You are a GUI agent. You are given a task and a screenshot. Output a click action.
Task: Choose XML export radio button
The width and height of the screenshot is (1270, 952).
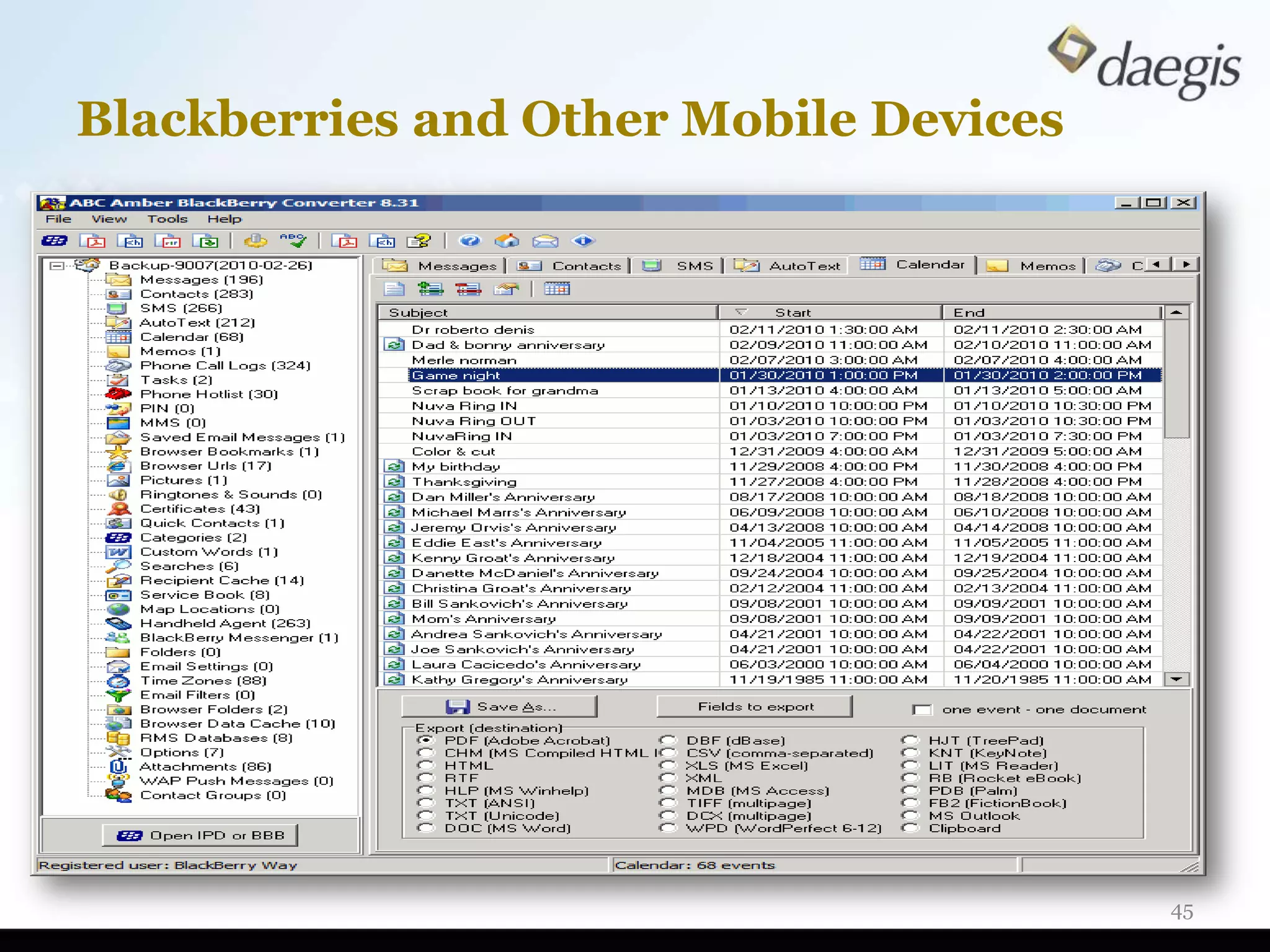[667, 778]
